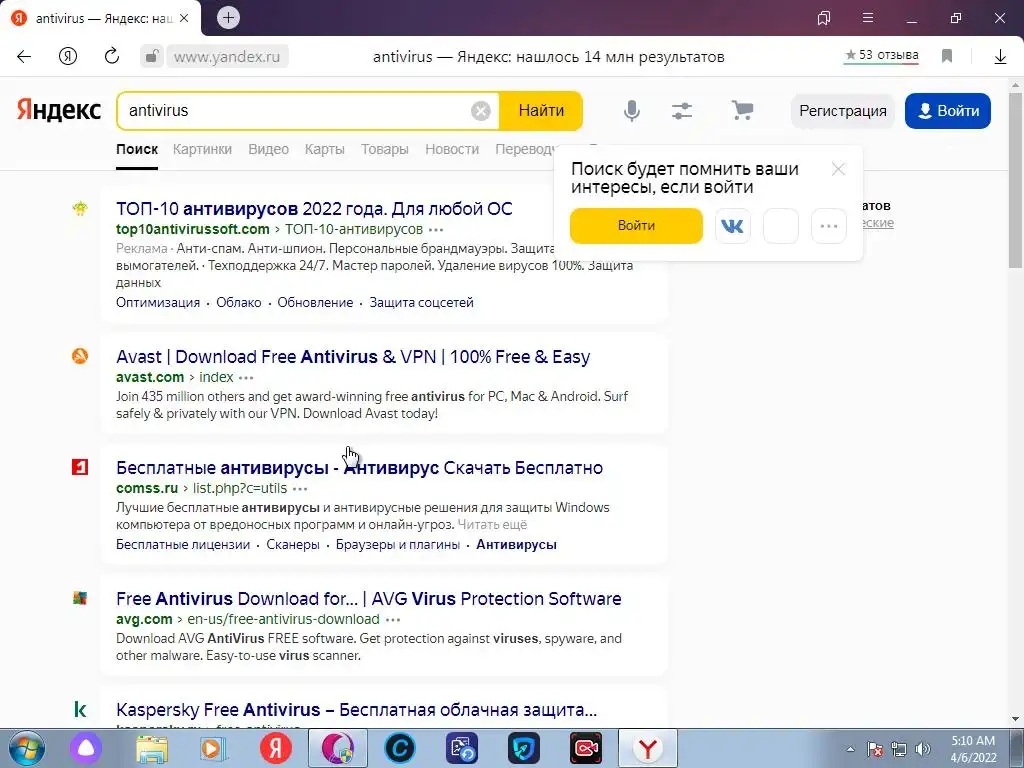Open the 53 отзыва site rating
The width and height of the screenshot is (1024, 768).
tap(882, 56)
